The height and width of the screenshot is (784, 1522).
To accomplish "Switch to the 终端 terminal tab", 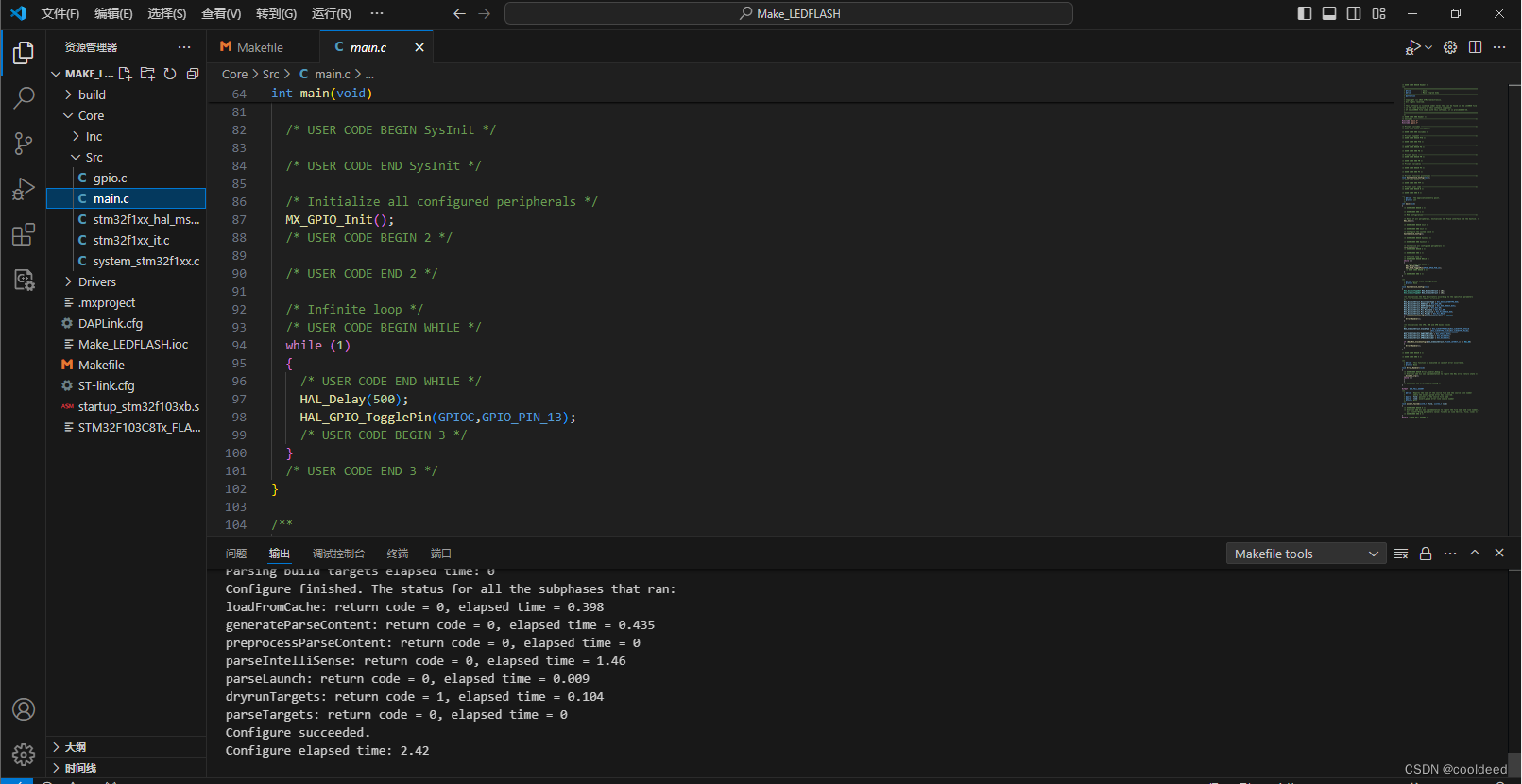I will click(x=398, y=554).
